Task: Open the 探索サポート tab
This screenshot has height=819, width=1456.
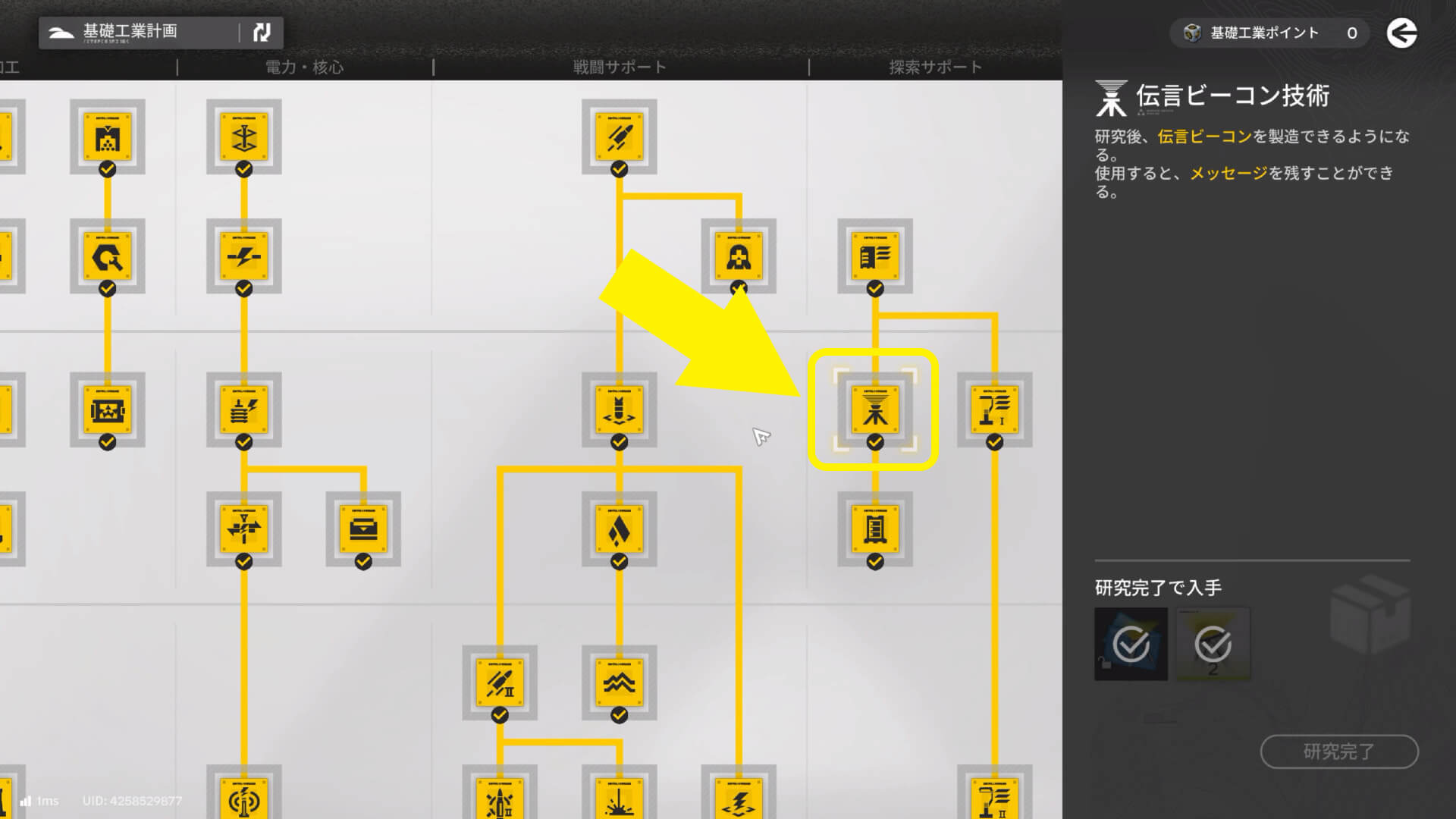Action: click(935, 67)
